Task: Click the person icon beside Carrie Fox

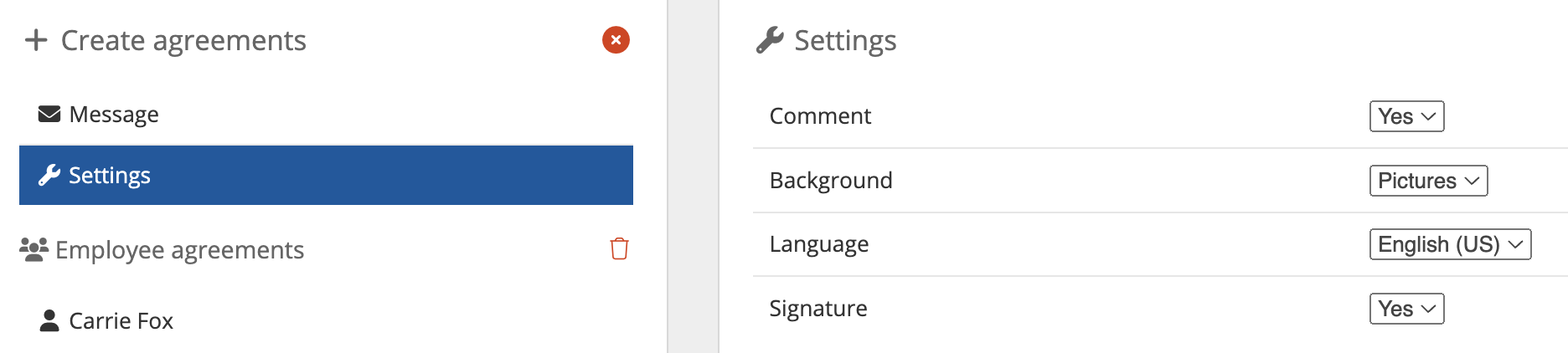Action: point(49,320)
